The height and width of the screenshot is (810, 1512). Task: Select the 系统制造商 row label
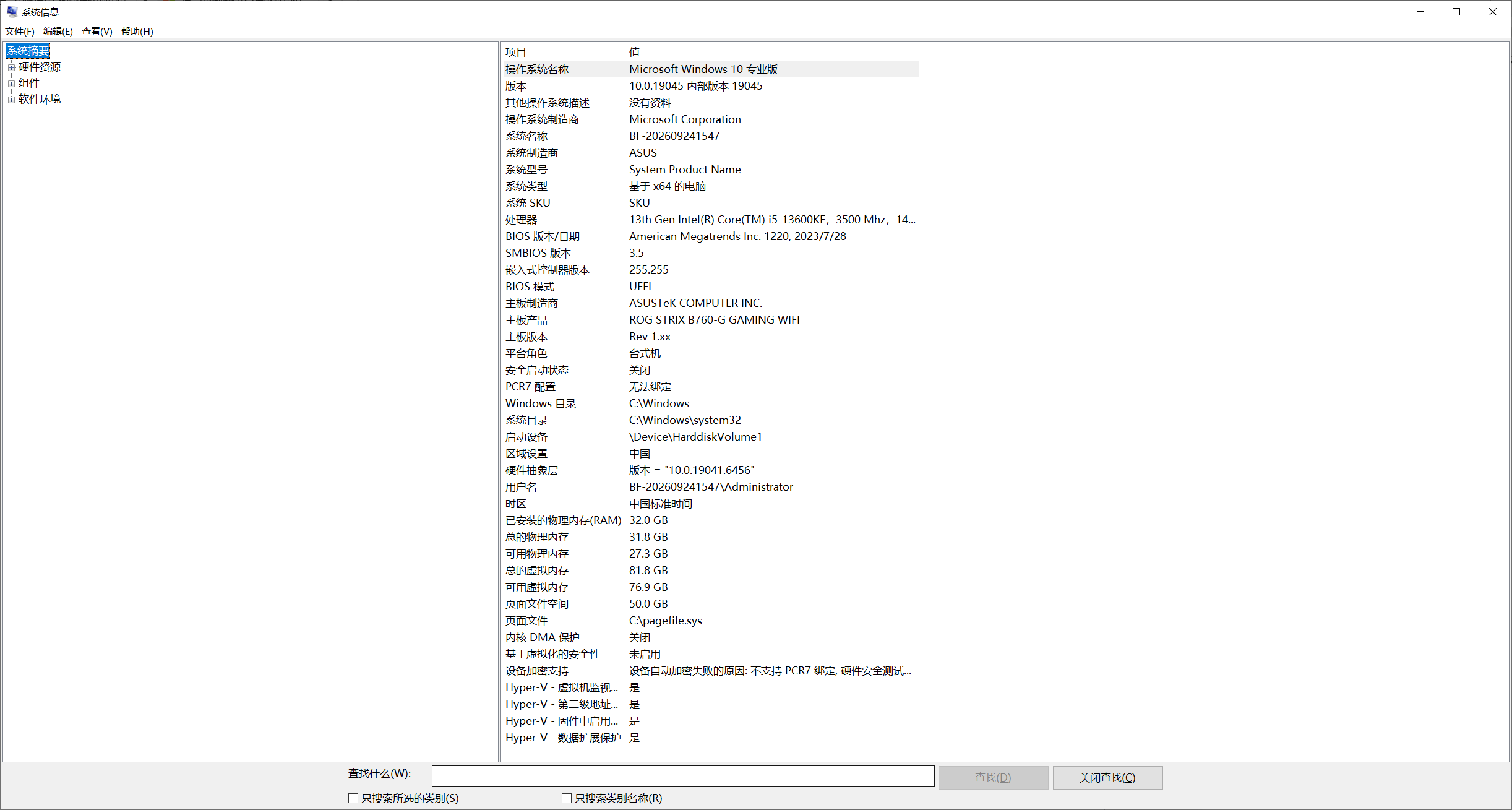pos(531,153)
